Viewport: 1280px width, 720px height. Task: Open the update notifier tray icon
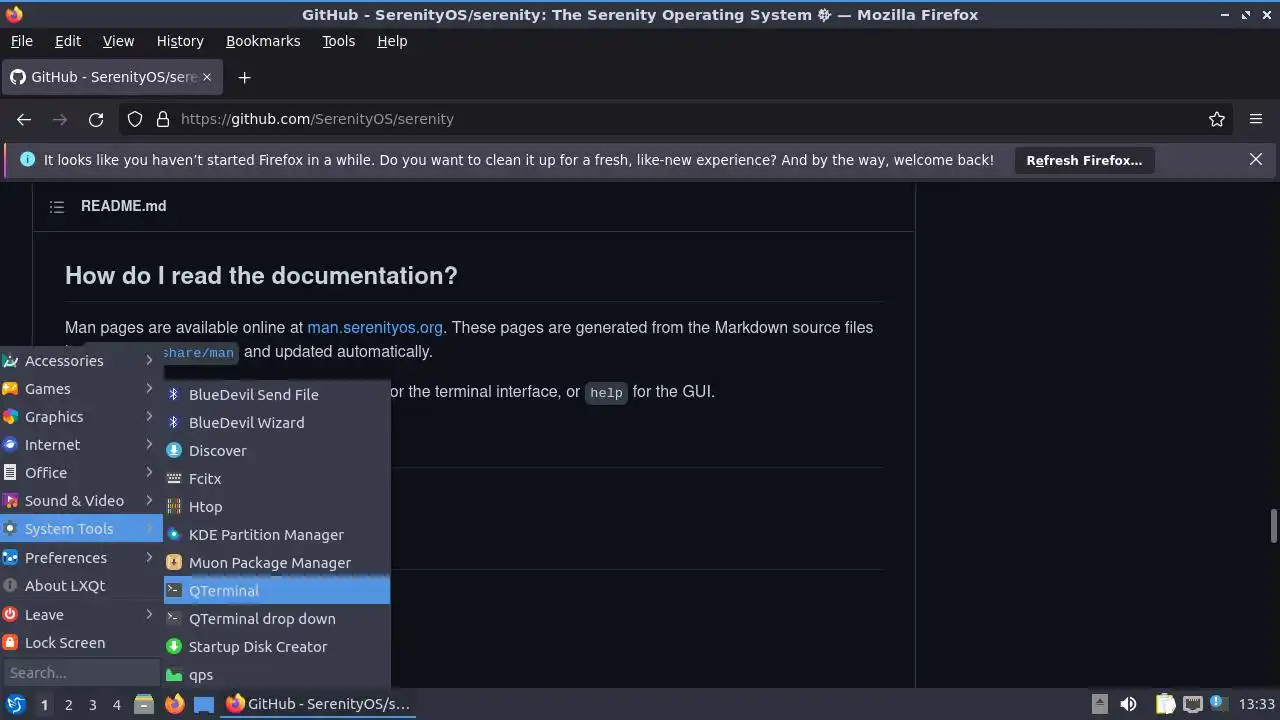1217,704
